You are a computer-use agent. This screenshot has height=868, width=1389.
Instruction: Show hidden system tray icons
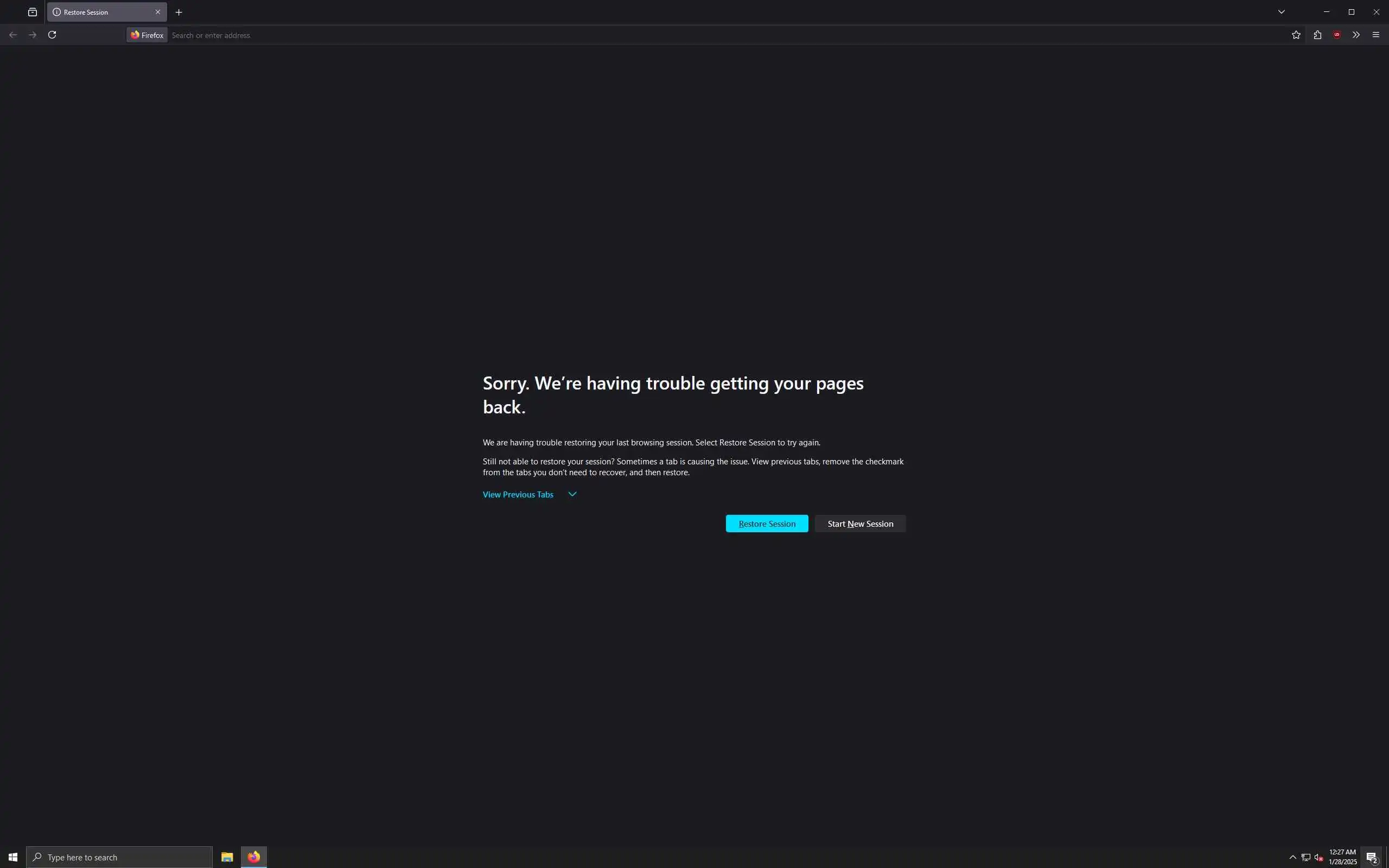(1292, 857)
